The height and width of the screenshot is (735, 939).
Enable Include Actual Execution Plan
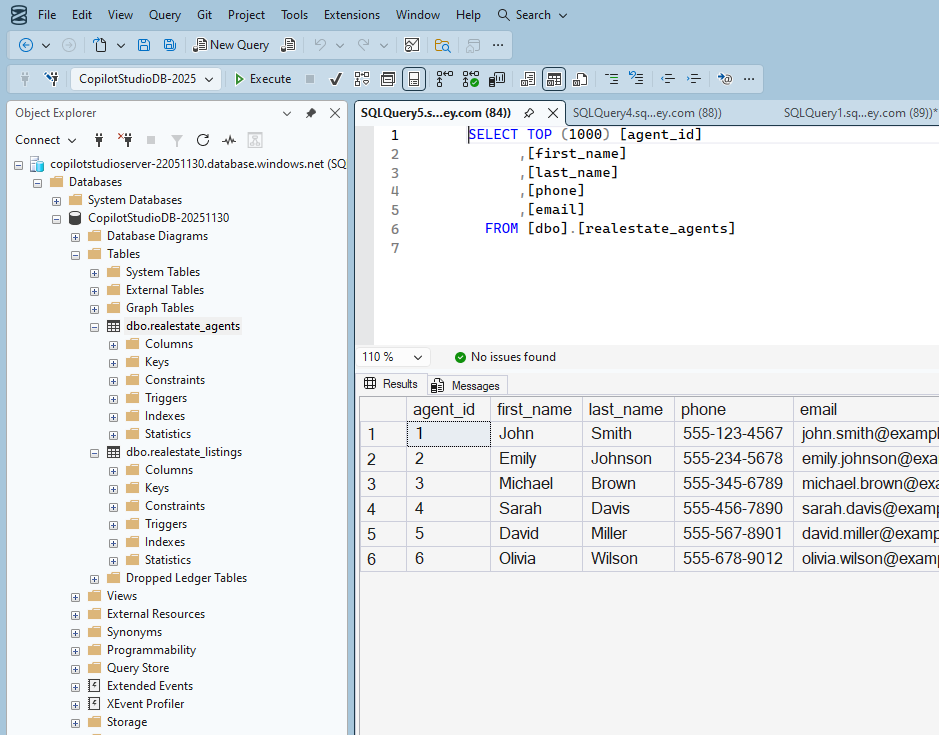pos(445,79)
